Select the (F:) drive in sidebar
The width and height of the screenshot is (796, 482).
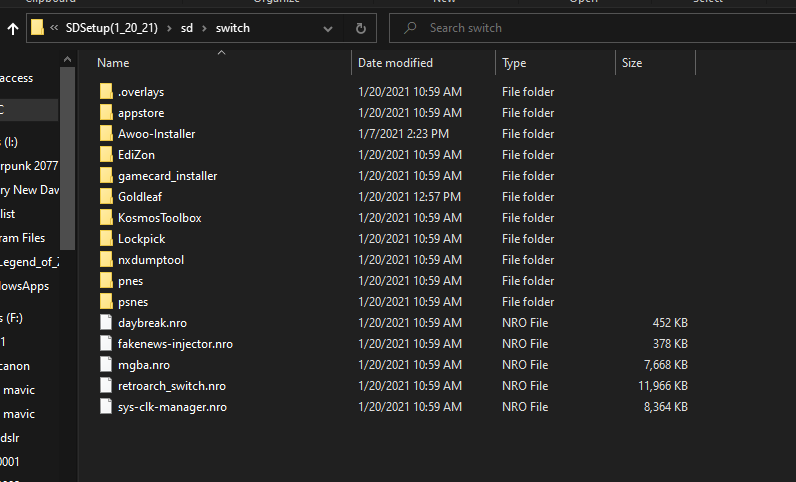click(12, 318)
